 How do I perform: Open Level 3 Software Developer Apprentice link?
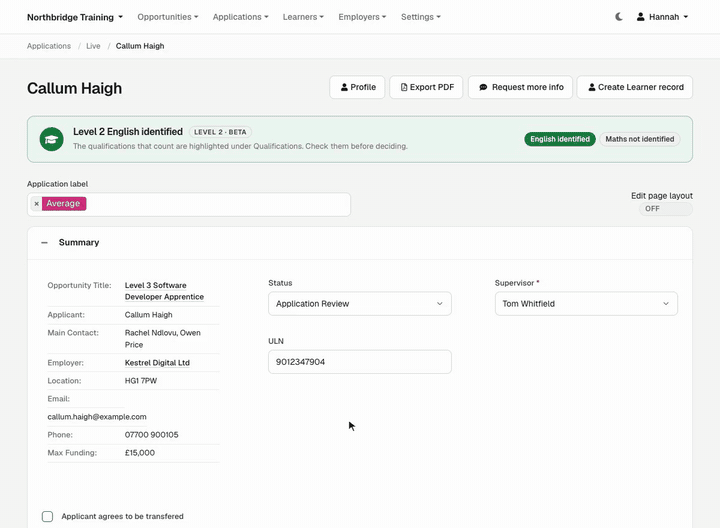pyautogui.click(x=164, y=291)
